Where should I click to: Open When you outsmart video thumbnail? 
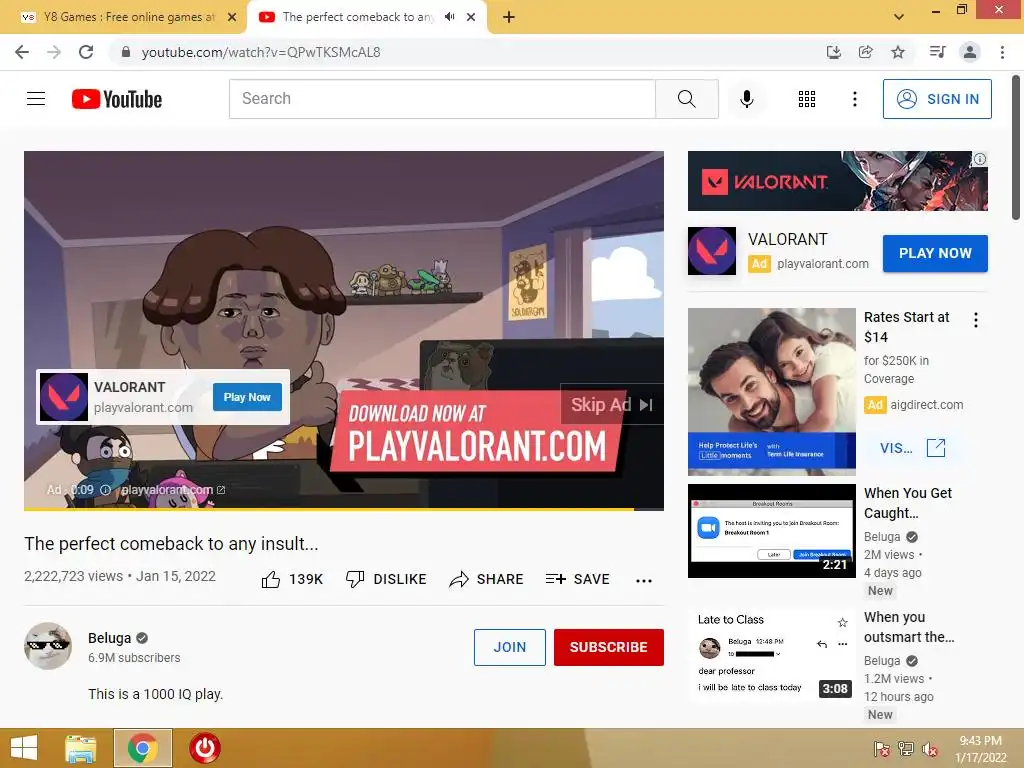coord(771,655)
